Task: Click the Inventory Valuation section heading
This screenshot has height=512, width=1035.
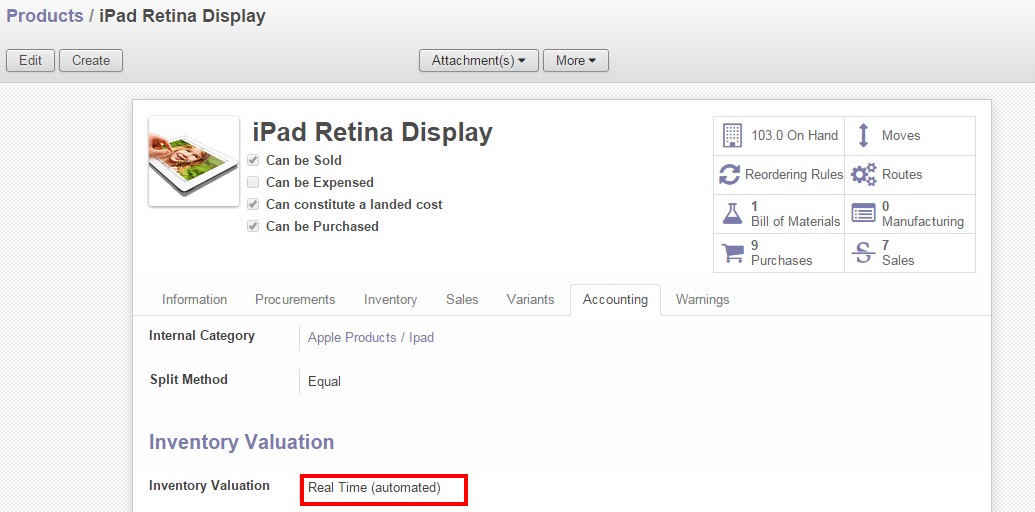Action: [x=242, y=441]
